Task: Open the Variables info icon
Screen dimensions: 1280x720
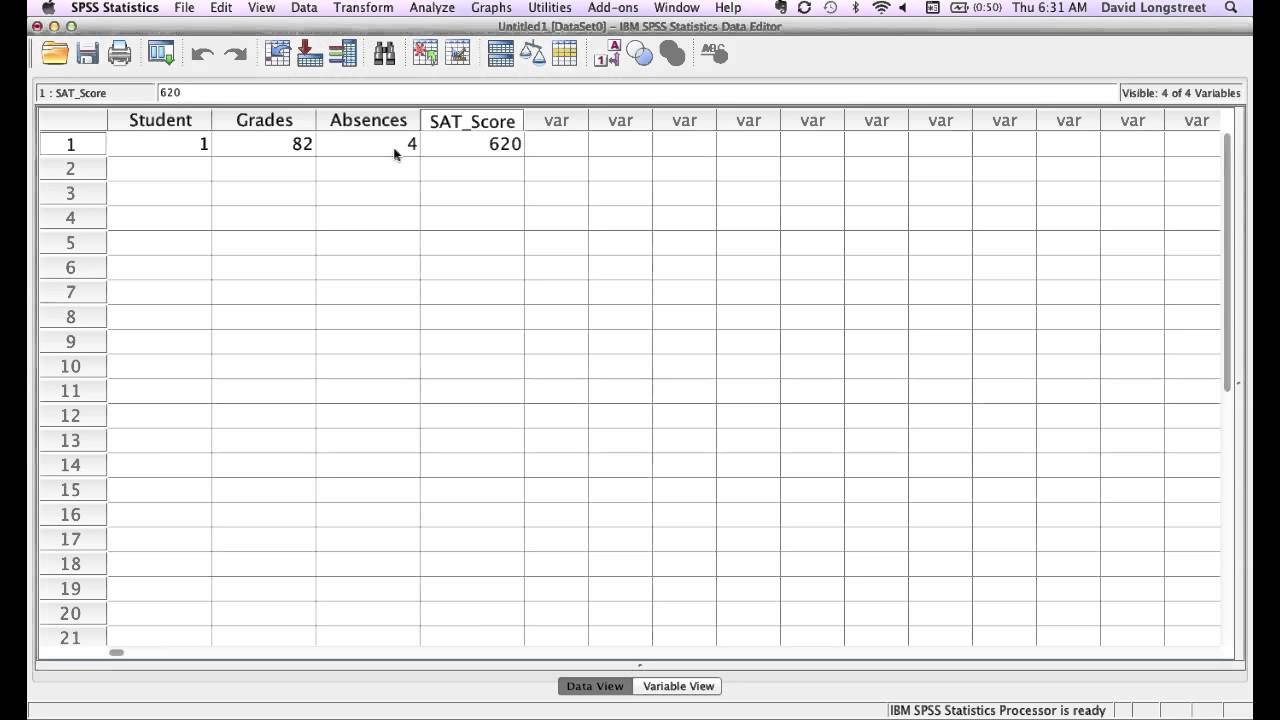Action: click(343, 54)
